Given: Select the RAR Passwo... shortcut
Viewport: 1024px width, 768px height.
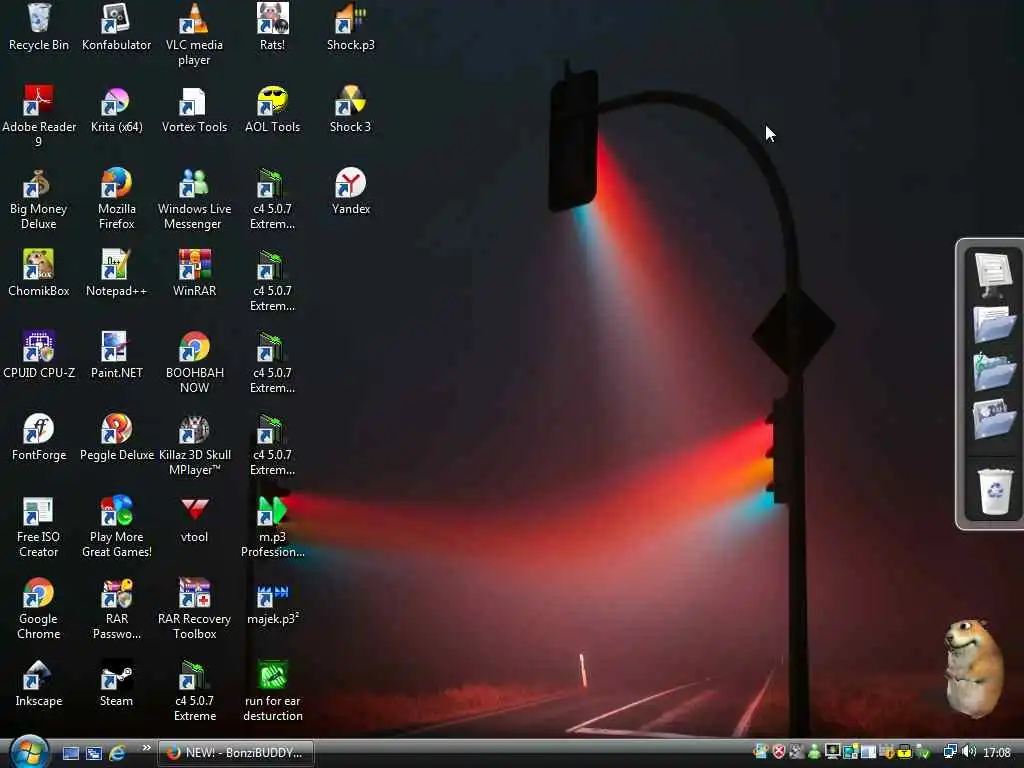Looking at the screenshot, I should coord(116,609).
